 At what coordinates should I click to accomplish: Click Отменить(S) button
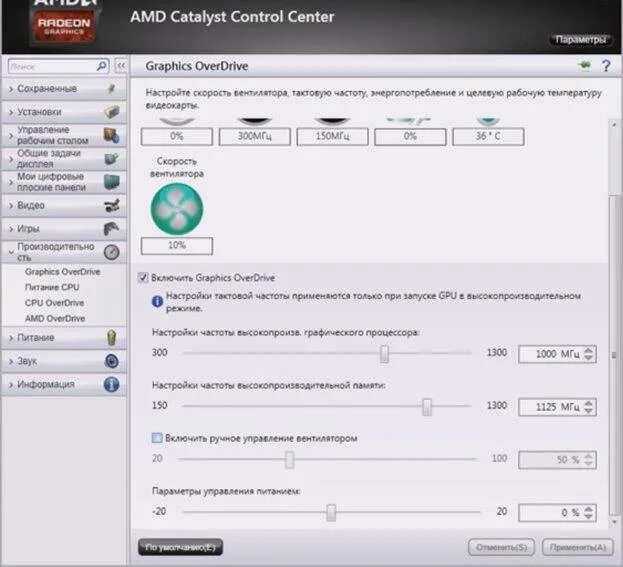point(501,548)
